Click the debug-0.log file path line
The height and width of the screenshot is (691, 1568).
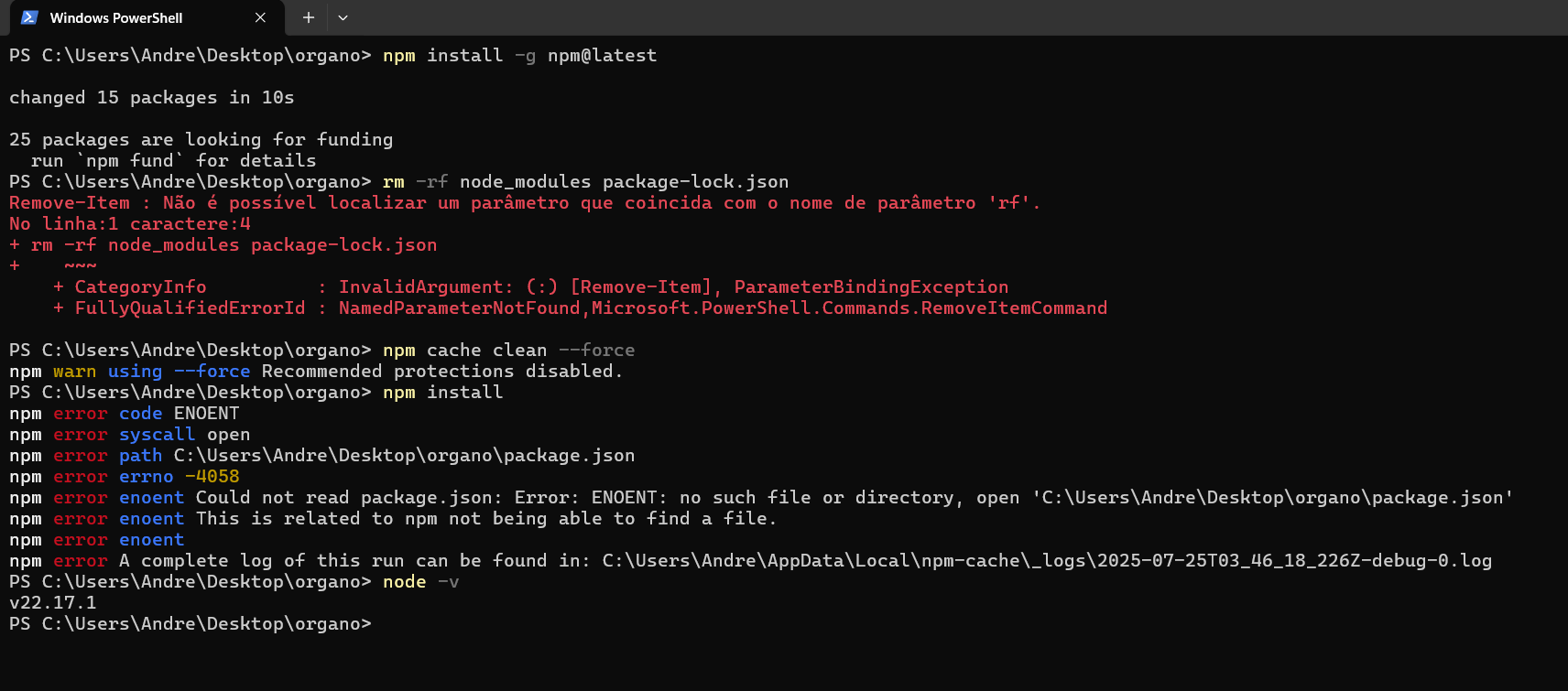click(751, 561)
